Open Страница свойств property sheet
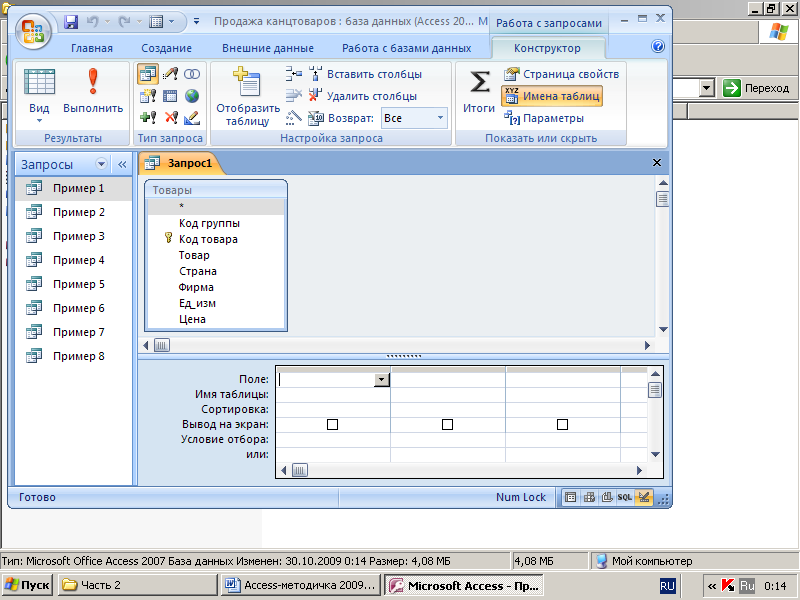The width and height of the screenshot is (800, 600). pyautogui.click(x=561, y=74)
